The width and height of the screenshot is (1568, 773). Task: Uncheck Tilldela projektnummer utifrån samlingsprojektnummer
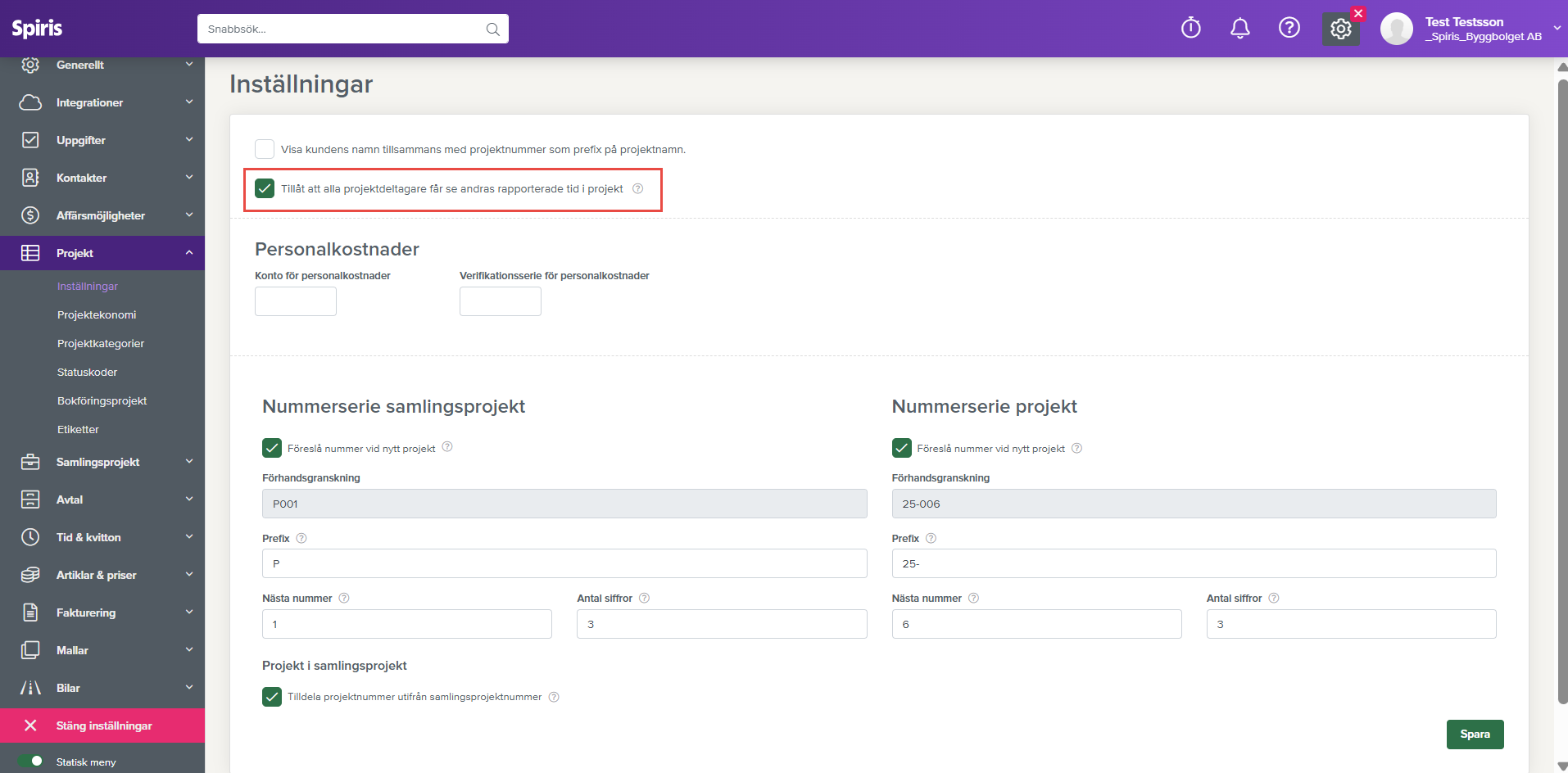pyautogui.click(x=272, y=697)
